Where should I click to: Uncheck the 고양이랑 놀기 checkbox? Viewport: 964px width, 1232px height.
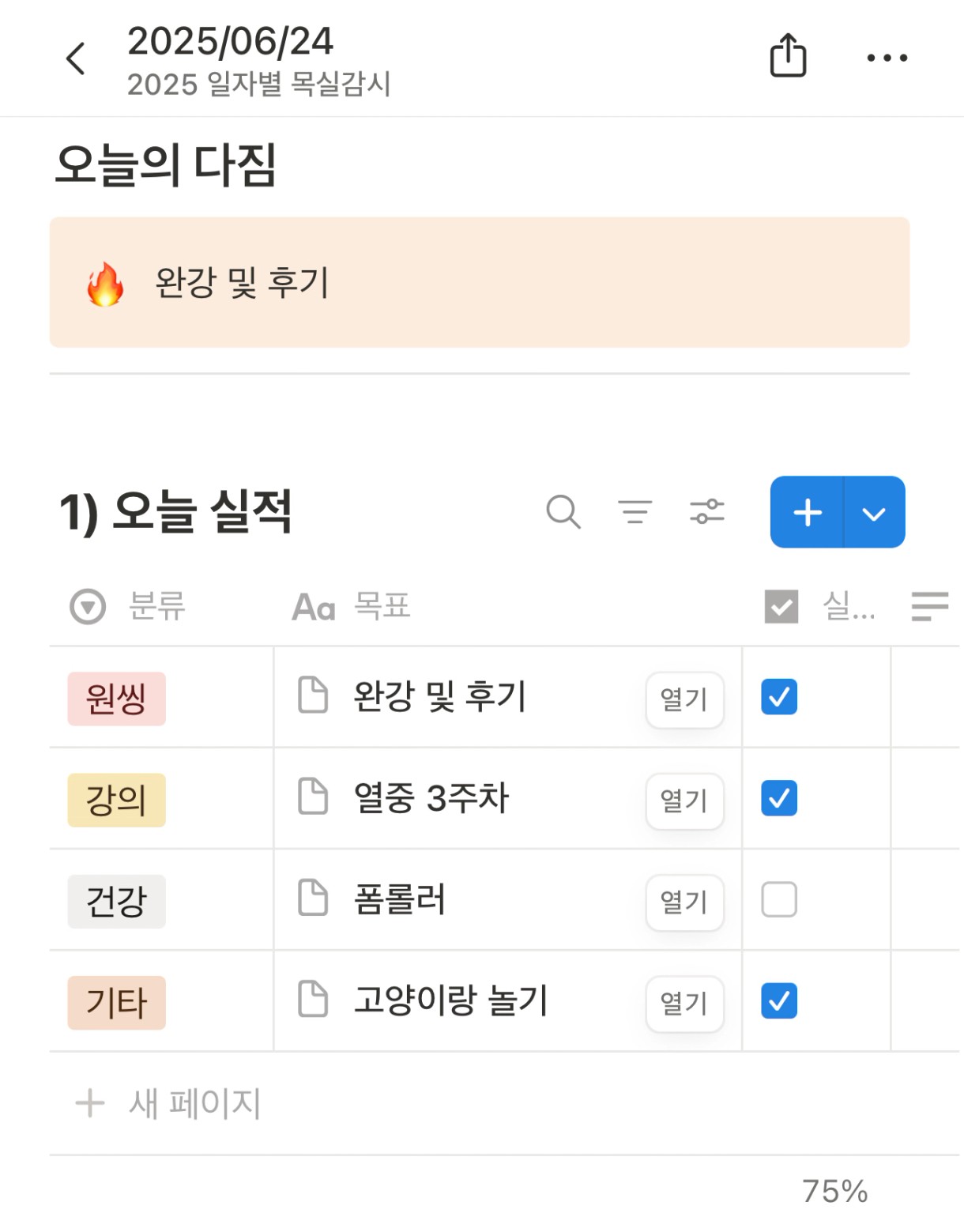[x=779, y=1000]
